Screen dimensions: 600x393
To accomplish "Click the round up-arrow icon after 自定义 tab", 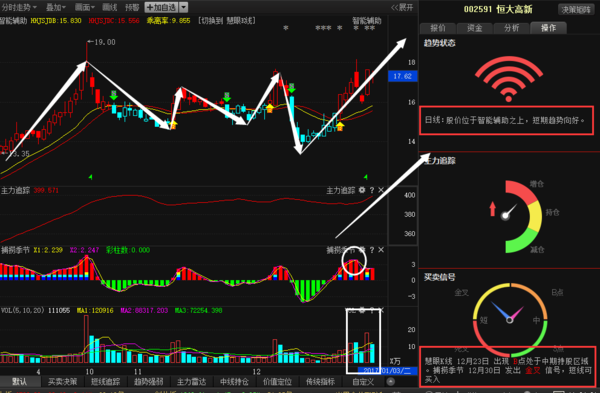I will click(390, 382).
